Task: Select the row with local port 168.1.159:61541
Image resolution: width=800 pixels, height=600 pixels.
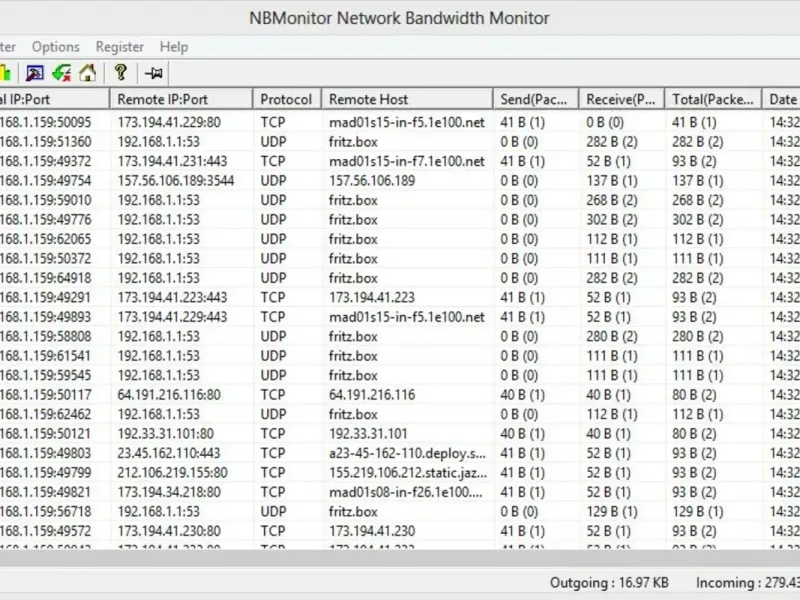Action: coord(400,356)
